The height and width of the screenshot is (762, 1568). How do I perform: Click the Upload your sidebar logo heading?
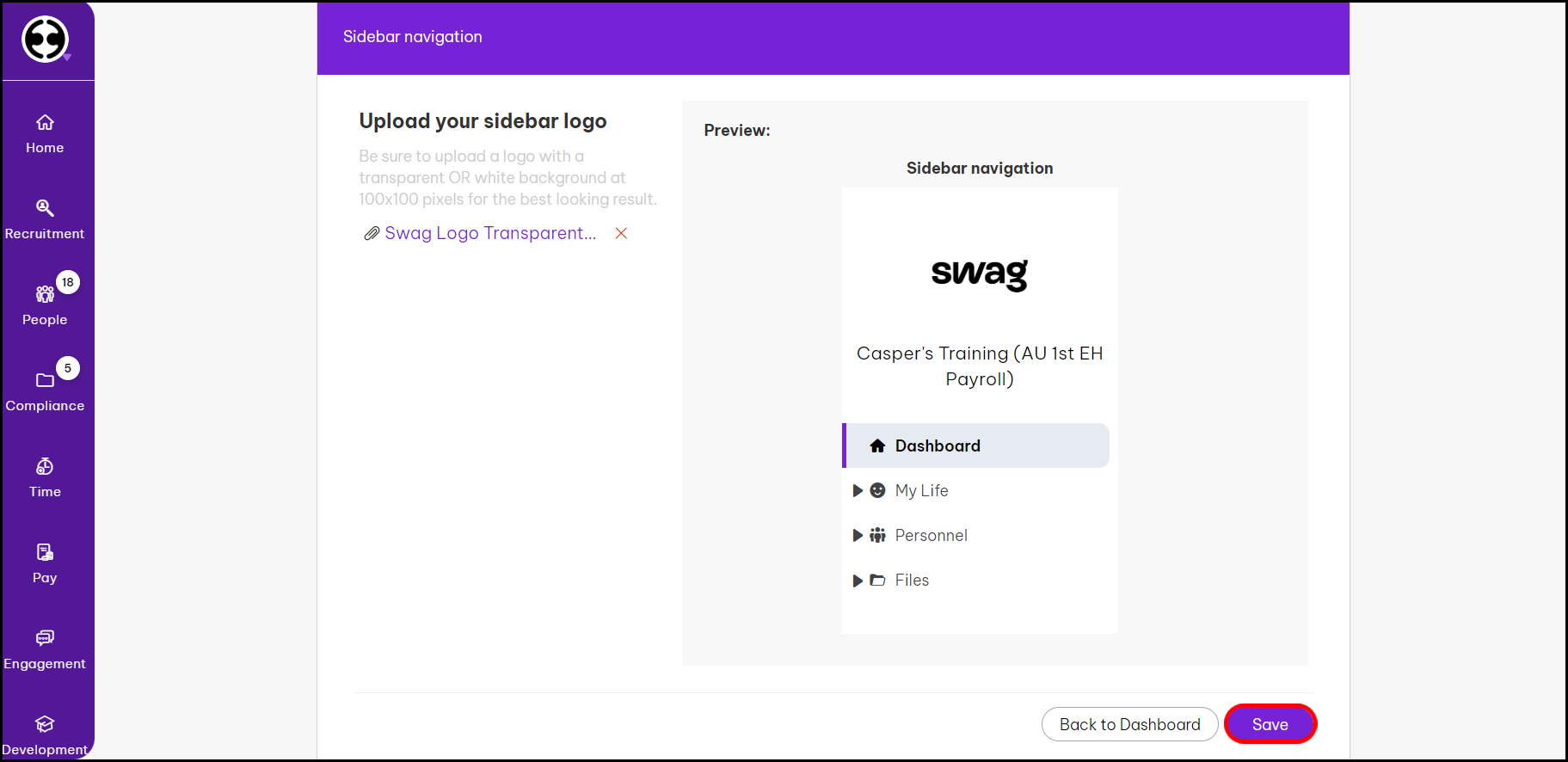(x=483, y=120)
